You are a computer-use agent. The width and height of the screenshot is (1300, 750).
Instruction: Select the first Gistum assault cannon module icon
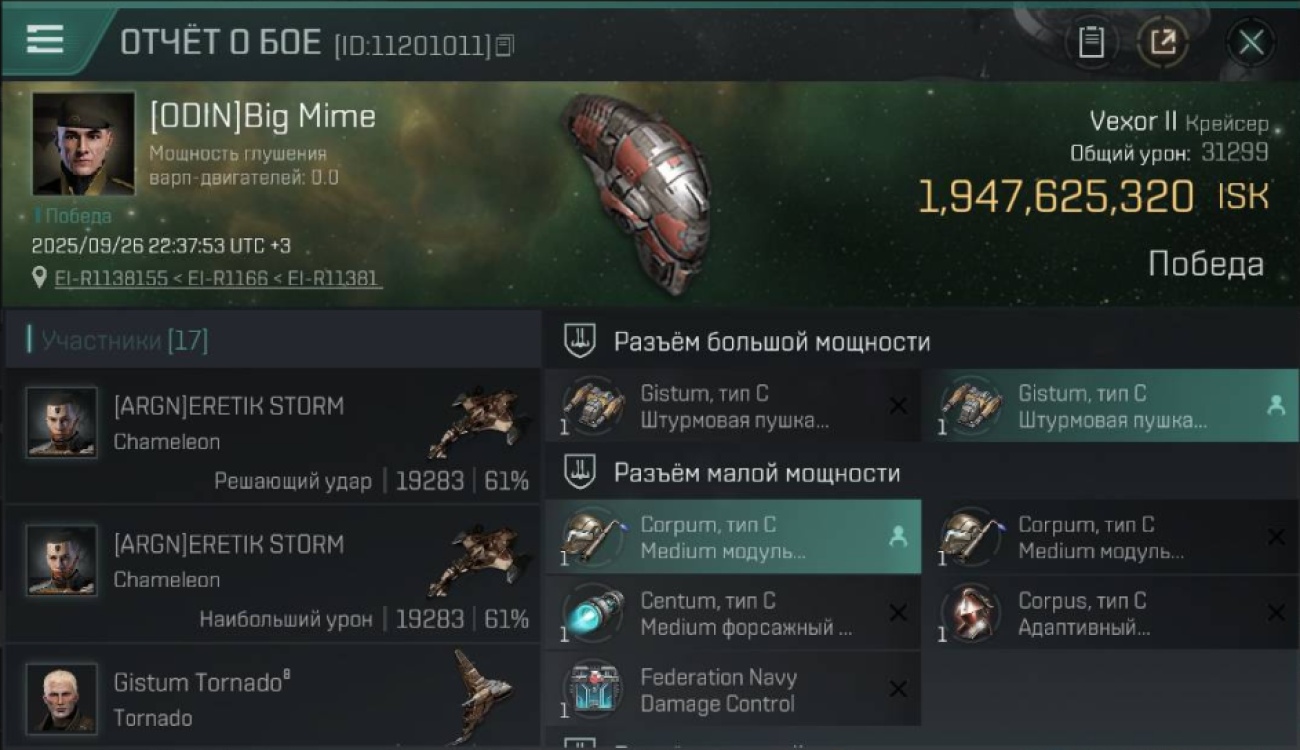592,407
